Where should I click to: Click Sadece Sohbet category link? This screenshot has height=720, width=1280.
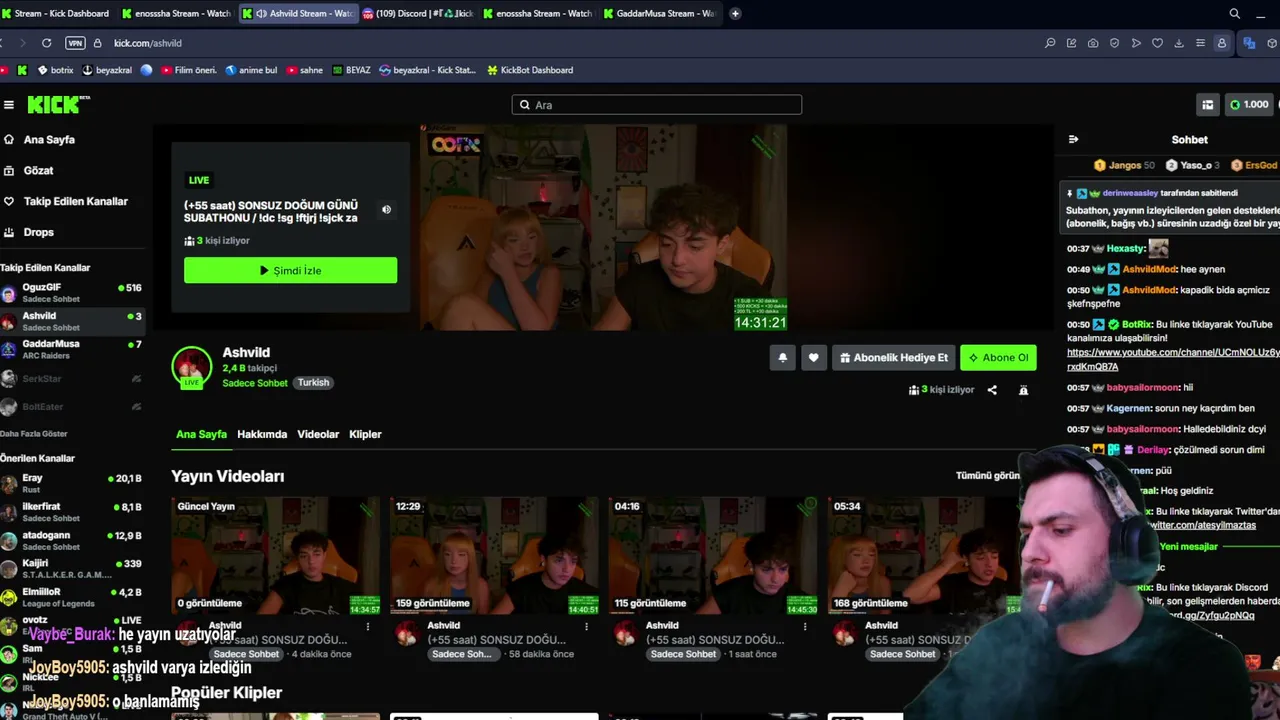[255, 383]
